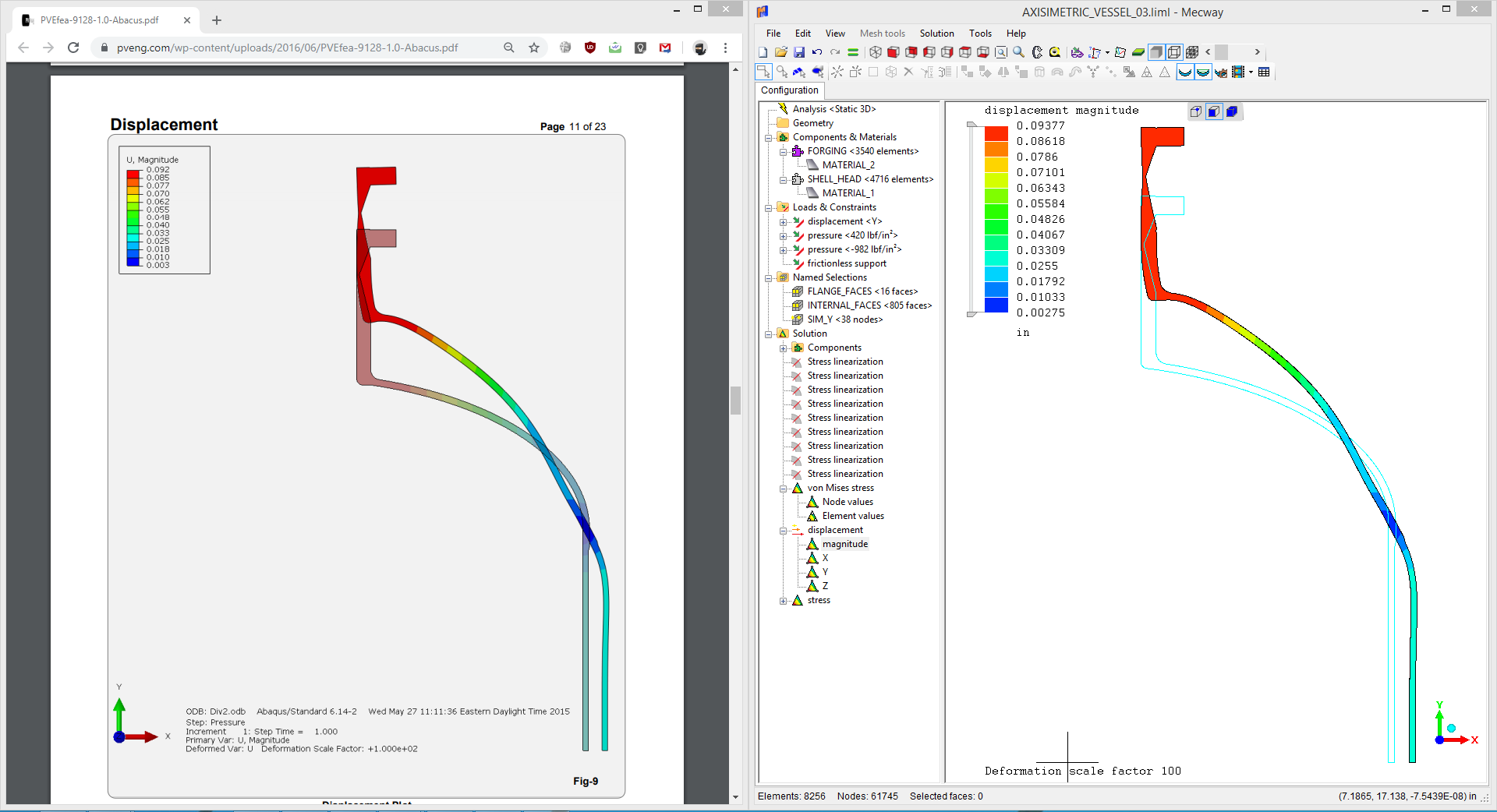Image resolution: width=1497 pixels, height=812 pixels.
Task: Open the Solution menu
Action: point(936,34)
